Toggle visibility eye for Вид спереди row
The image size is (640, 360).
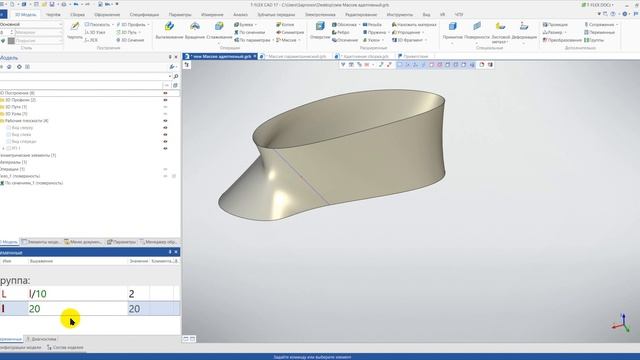tap(165, 142)
